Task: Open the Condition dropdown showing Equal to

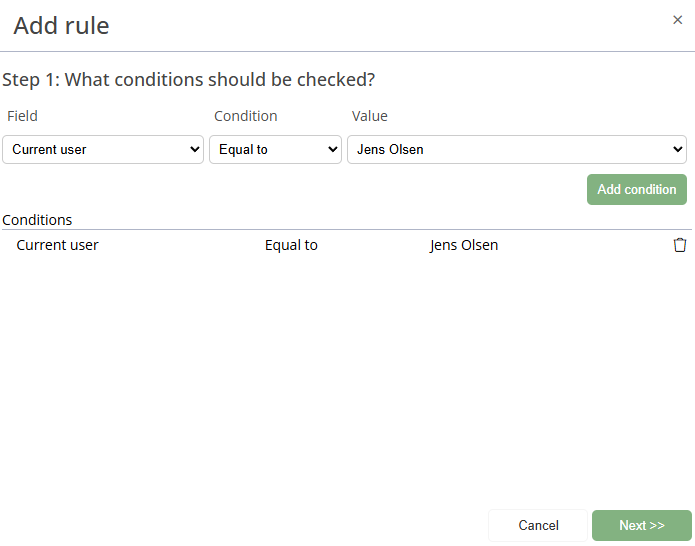Action: 275,150
